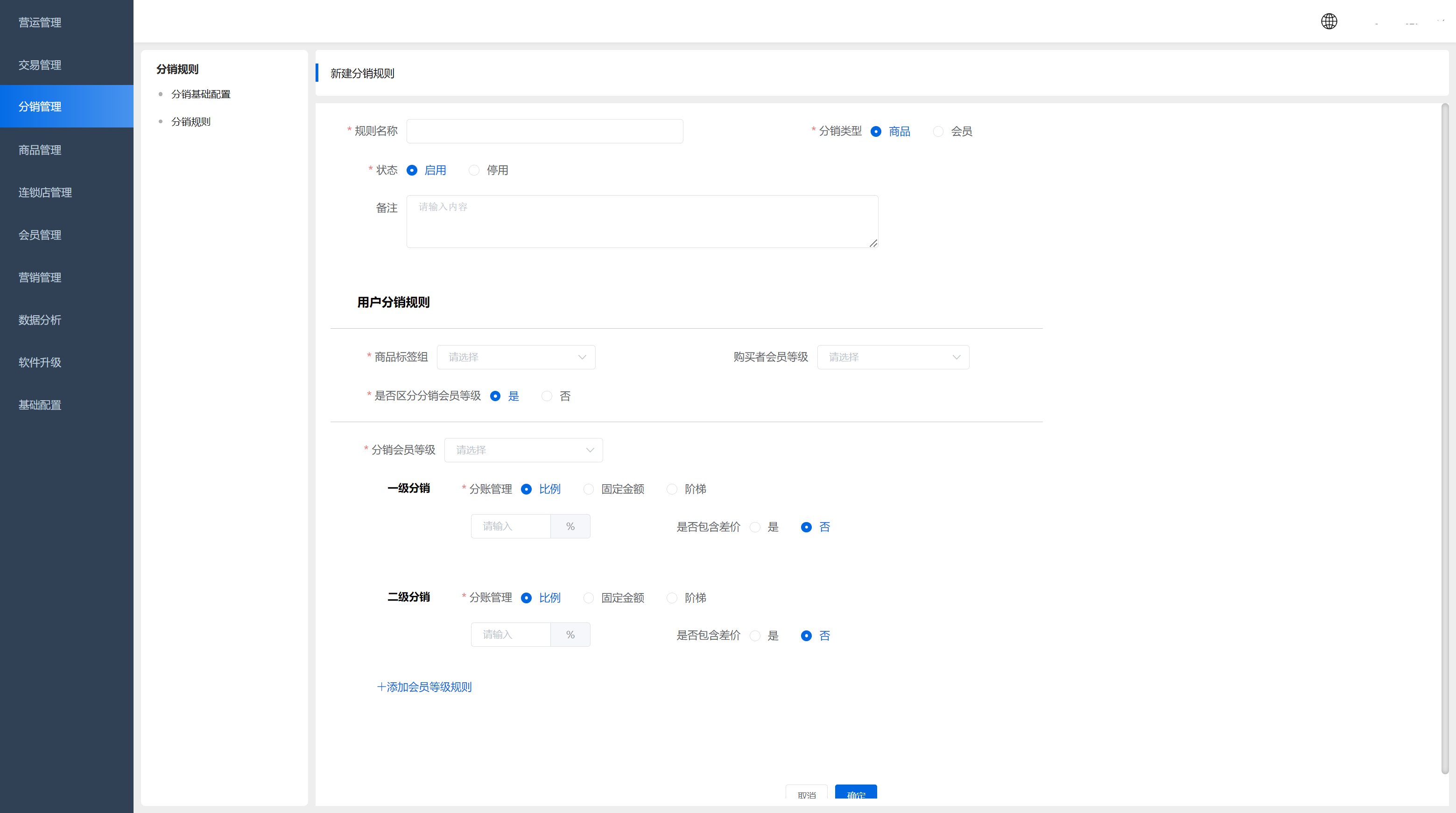
Task: Open 营运管理 in the sidebar
Action: 67,22
